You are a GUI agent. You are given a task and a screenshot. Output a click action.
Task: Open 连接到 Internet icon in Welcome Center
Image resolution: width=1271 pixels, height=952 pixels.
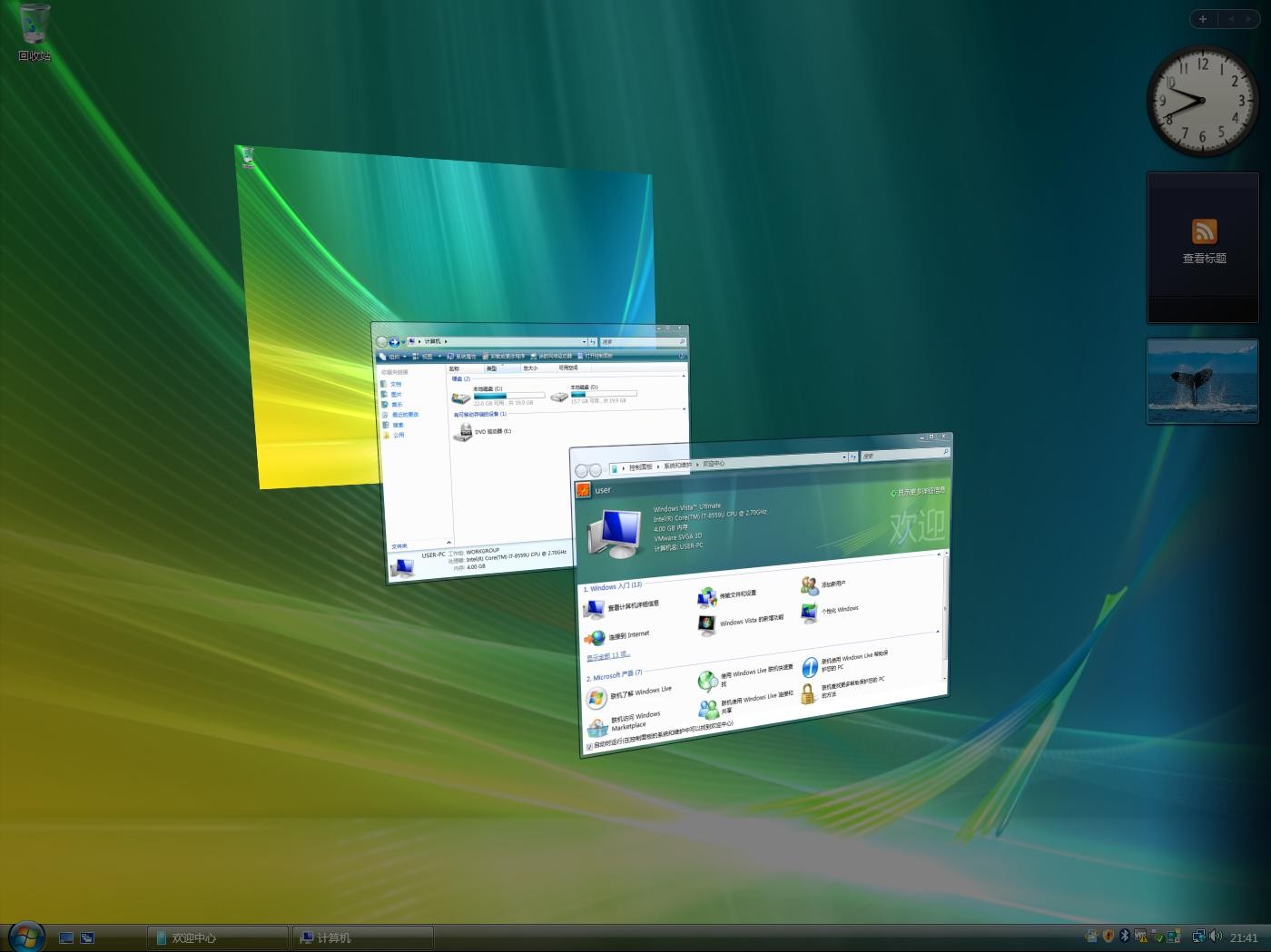click(x=595, y=638)
